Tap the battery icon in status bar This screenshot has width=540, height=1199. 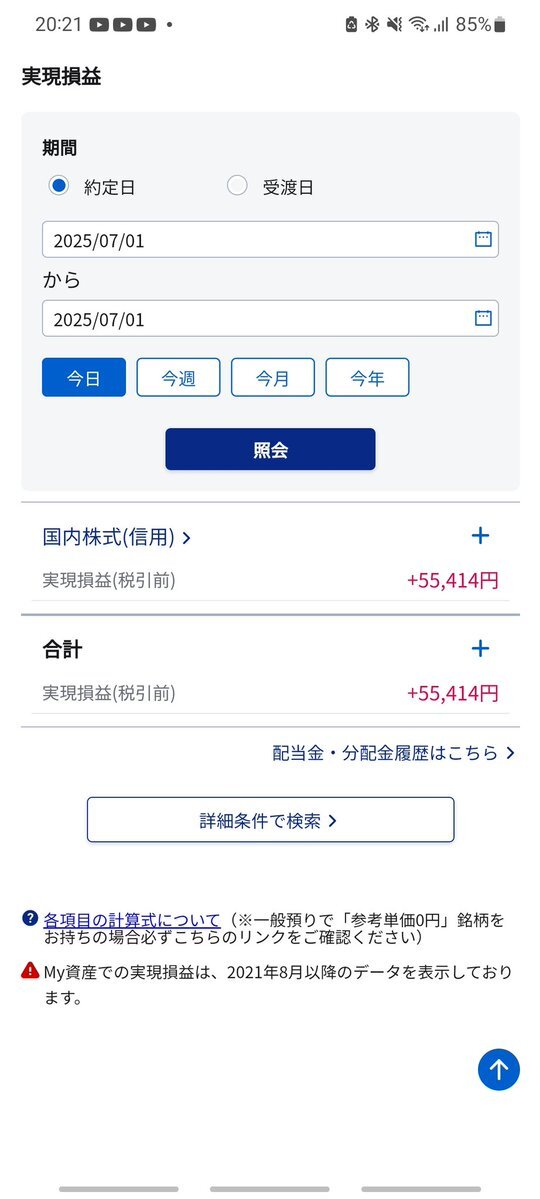pyautogui.click(x=500, y=24)
